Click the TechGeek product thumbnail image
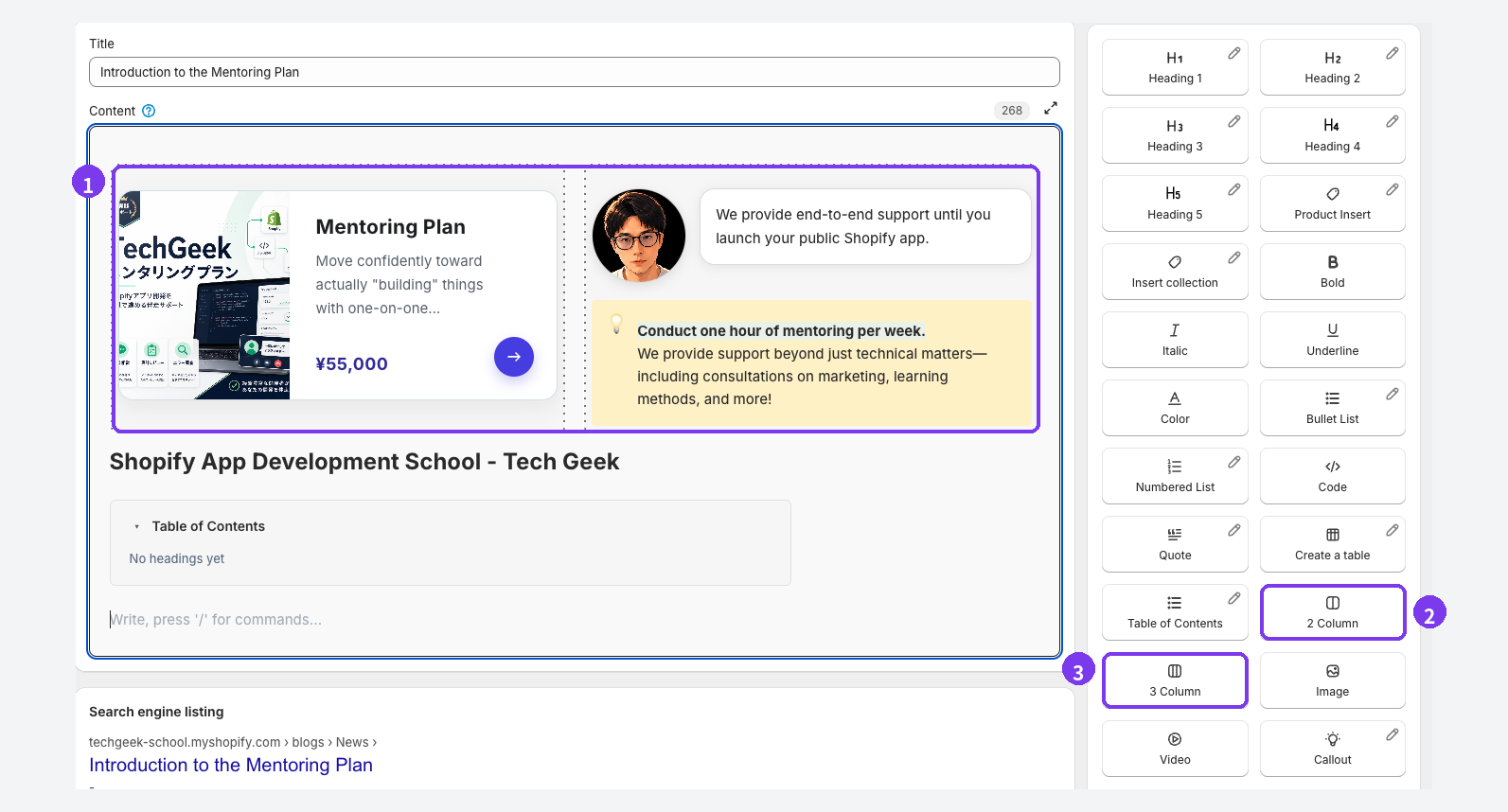The height and width of the screenshot is (812, 1508). pos(204,295)
